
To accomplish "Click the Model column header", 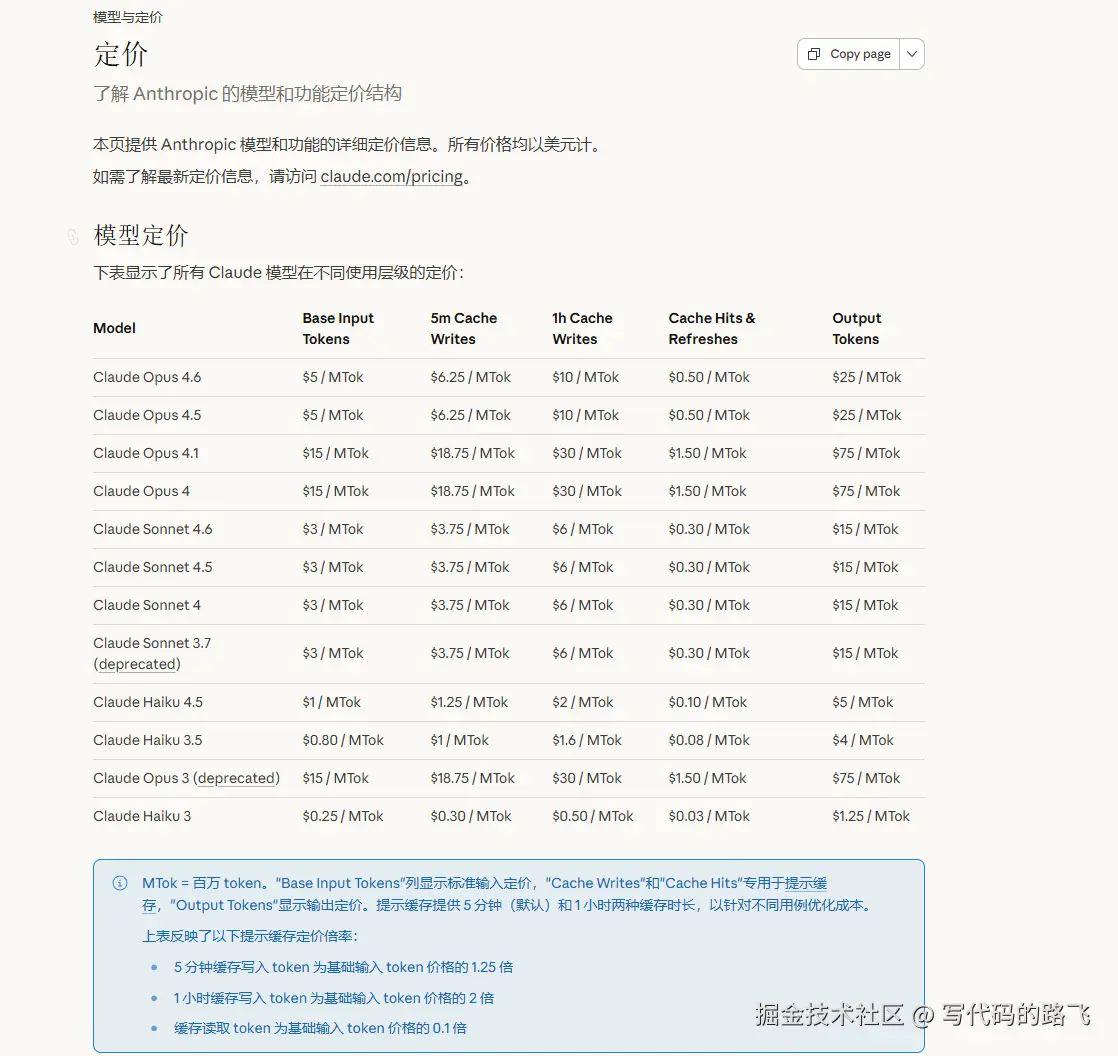I will [x=114, y=328].
